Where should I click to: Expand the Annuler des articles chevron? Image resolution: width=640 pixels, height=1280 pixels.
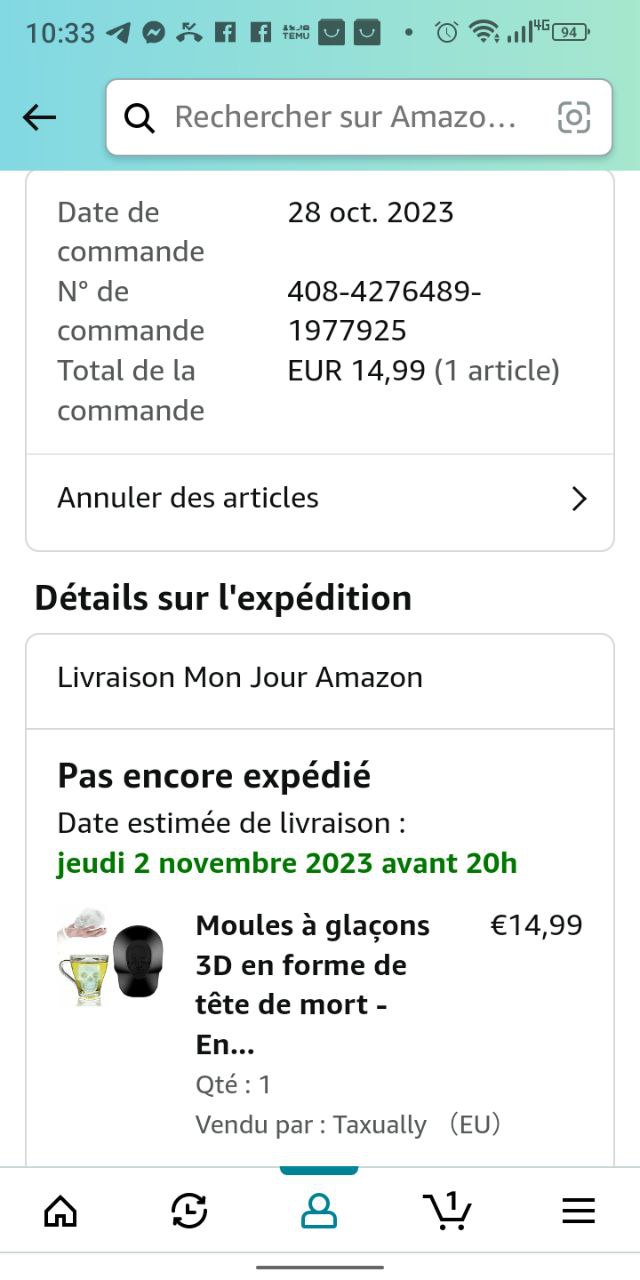(x=579, y=499)
